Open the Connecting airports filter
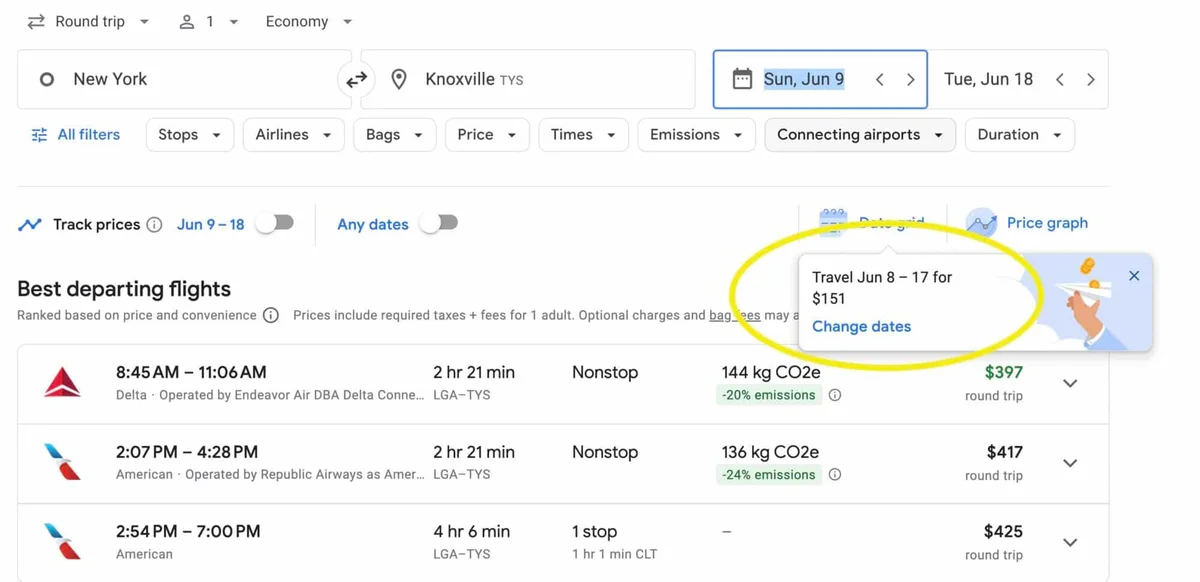The image size is (1200, 582). [859, 135]
